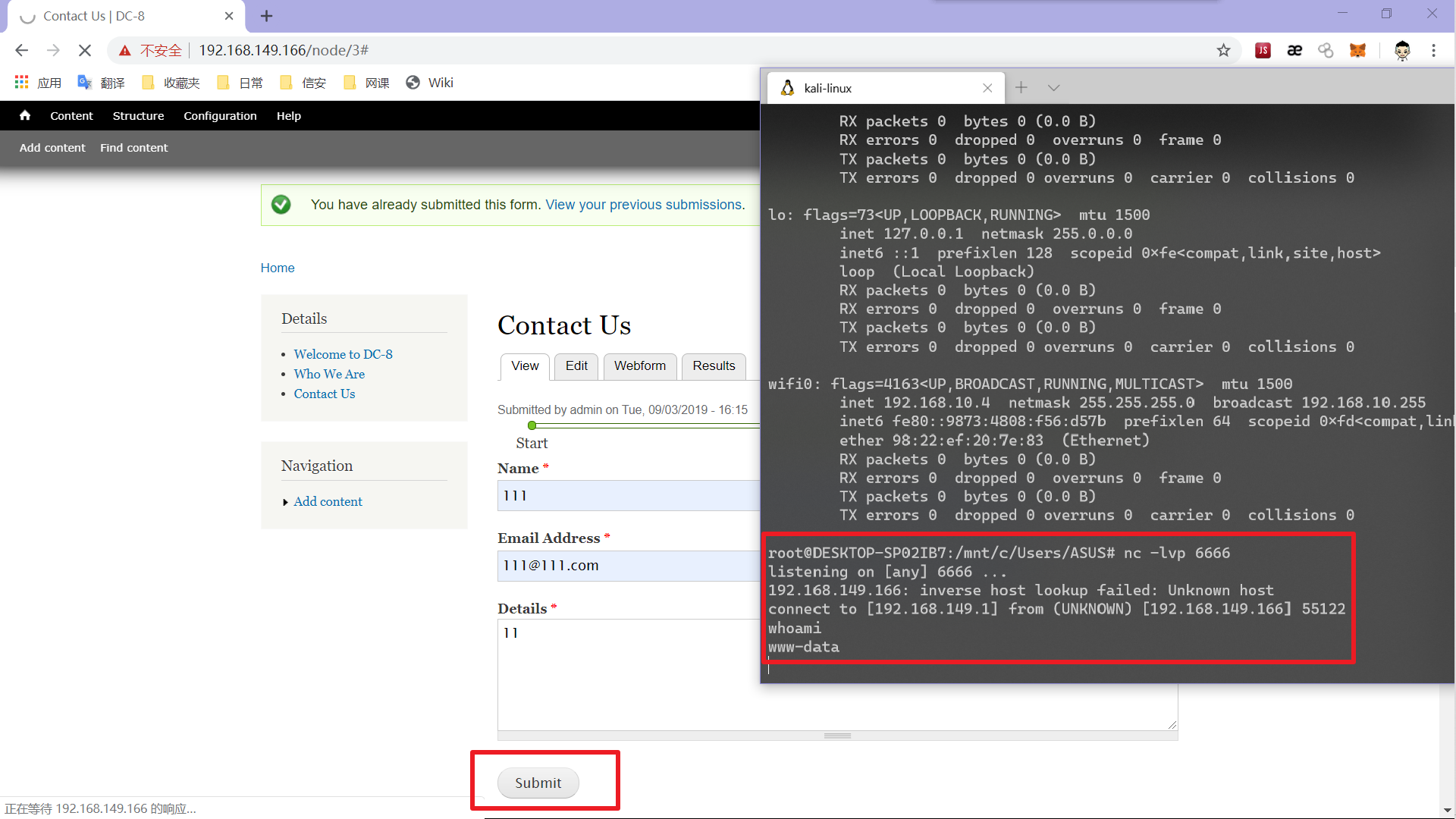This screenshot has height=819, width=1456.
Task: Select the kali-linux terminal tab
Action: [886, 88]
